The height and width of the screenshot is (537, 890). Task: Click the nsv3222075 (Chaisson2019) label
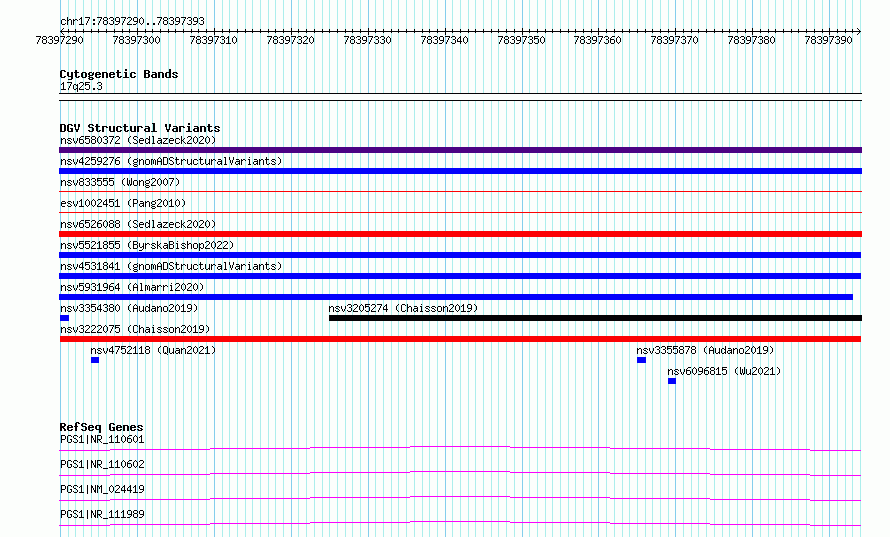(135, 329)
